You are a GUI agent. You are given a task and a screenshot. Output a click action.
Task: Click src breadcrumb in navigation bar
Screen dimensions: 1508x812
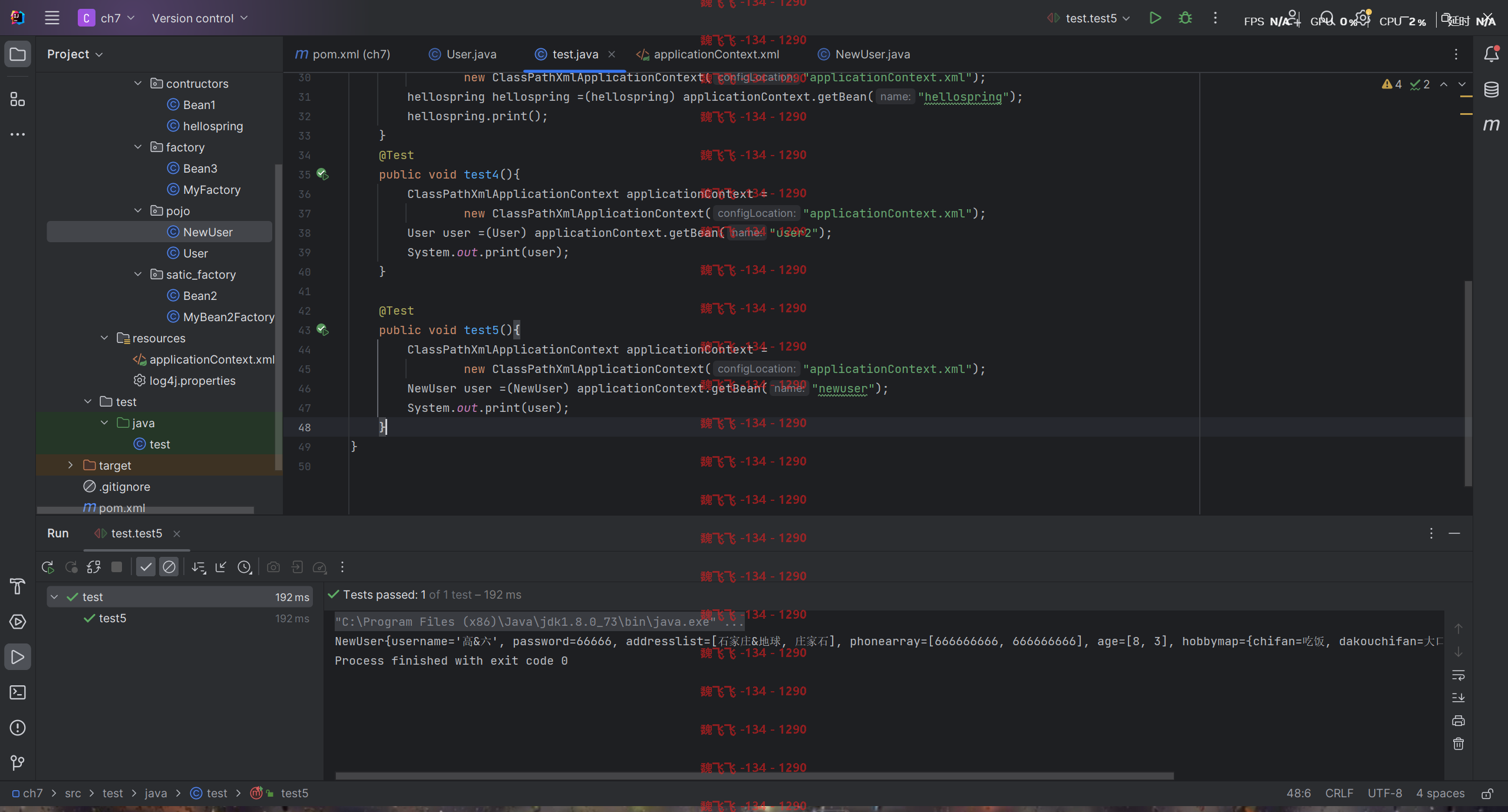coord(73,793)
